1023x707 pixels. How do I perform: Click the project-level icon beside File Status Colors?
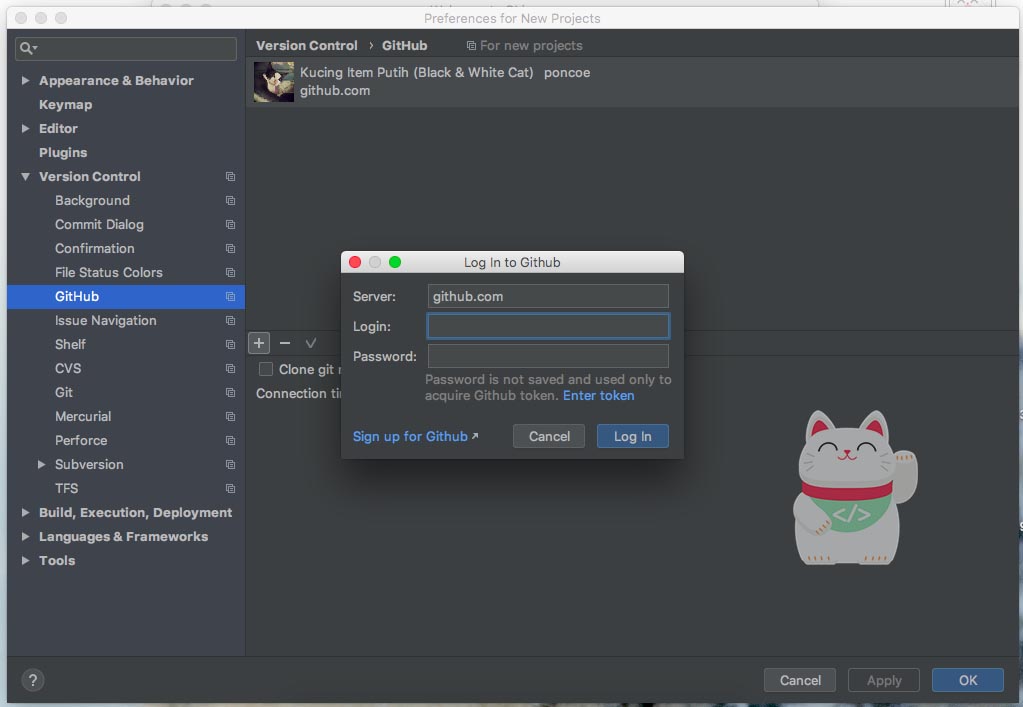click(x=230, y=273)
